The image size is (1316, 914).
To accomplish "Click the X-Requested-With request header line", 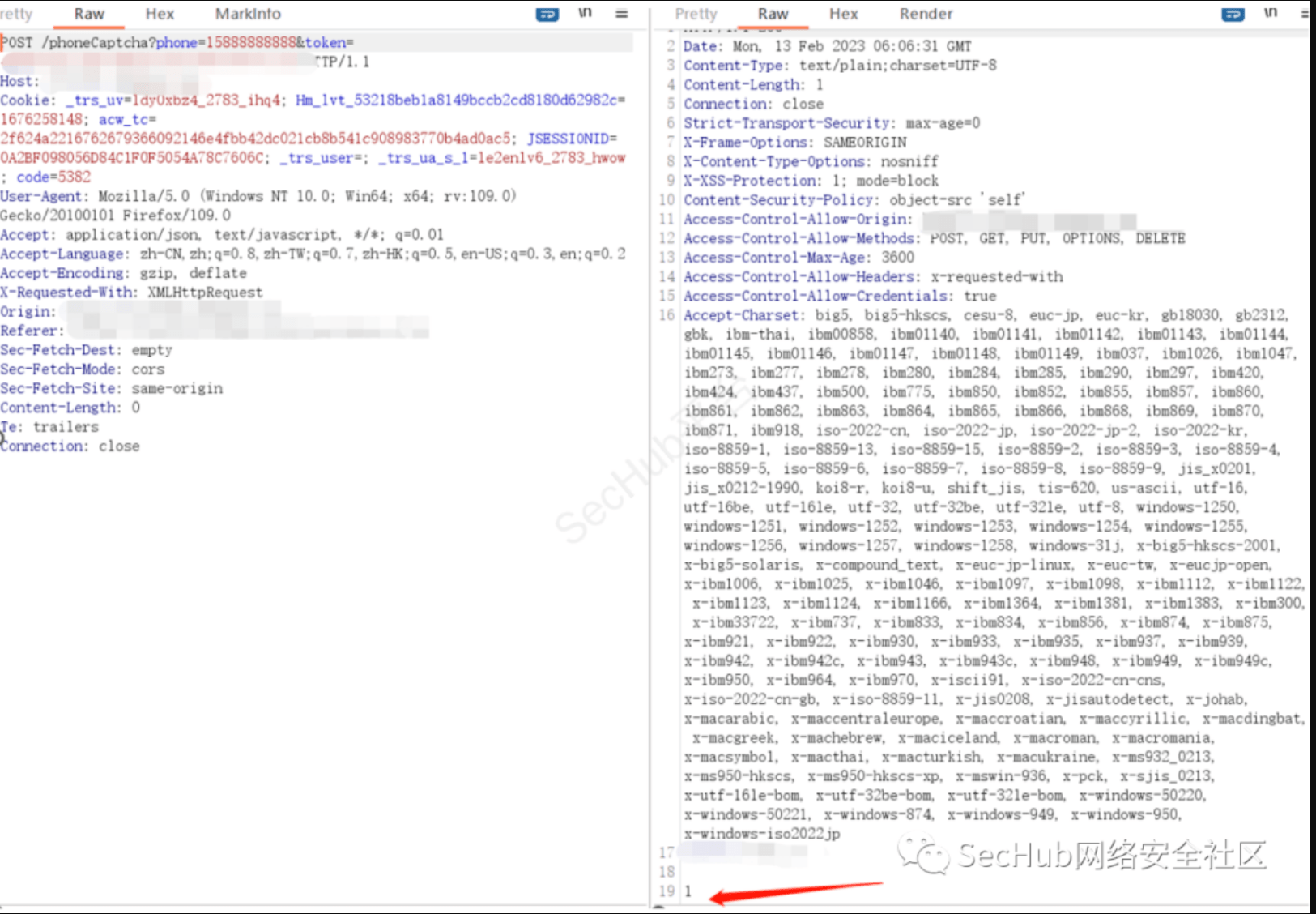I will coord(131,293).
